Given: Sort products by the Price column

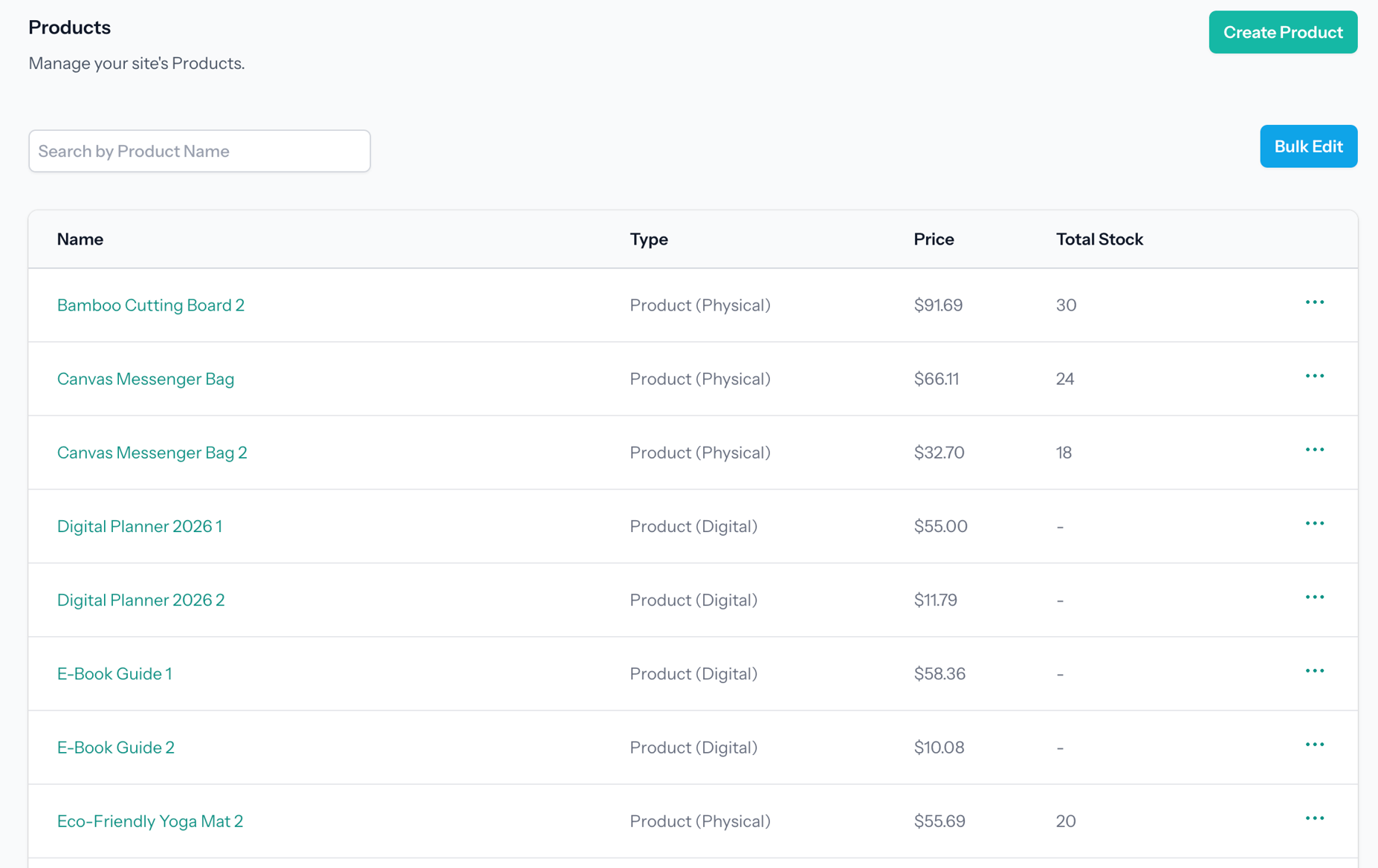Looking at the screenshot, I should coord(934,239).
